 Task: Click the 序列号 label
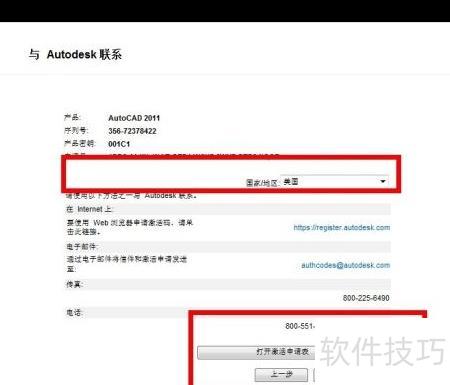tap(76, 130)
